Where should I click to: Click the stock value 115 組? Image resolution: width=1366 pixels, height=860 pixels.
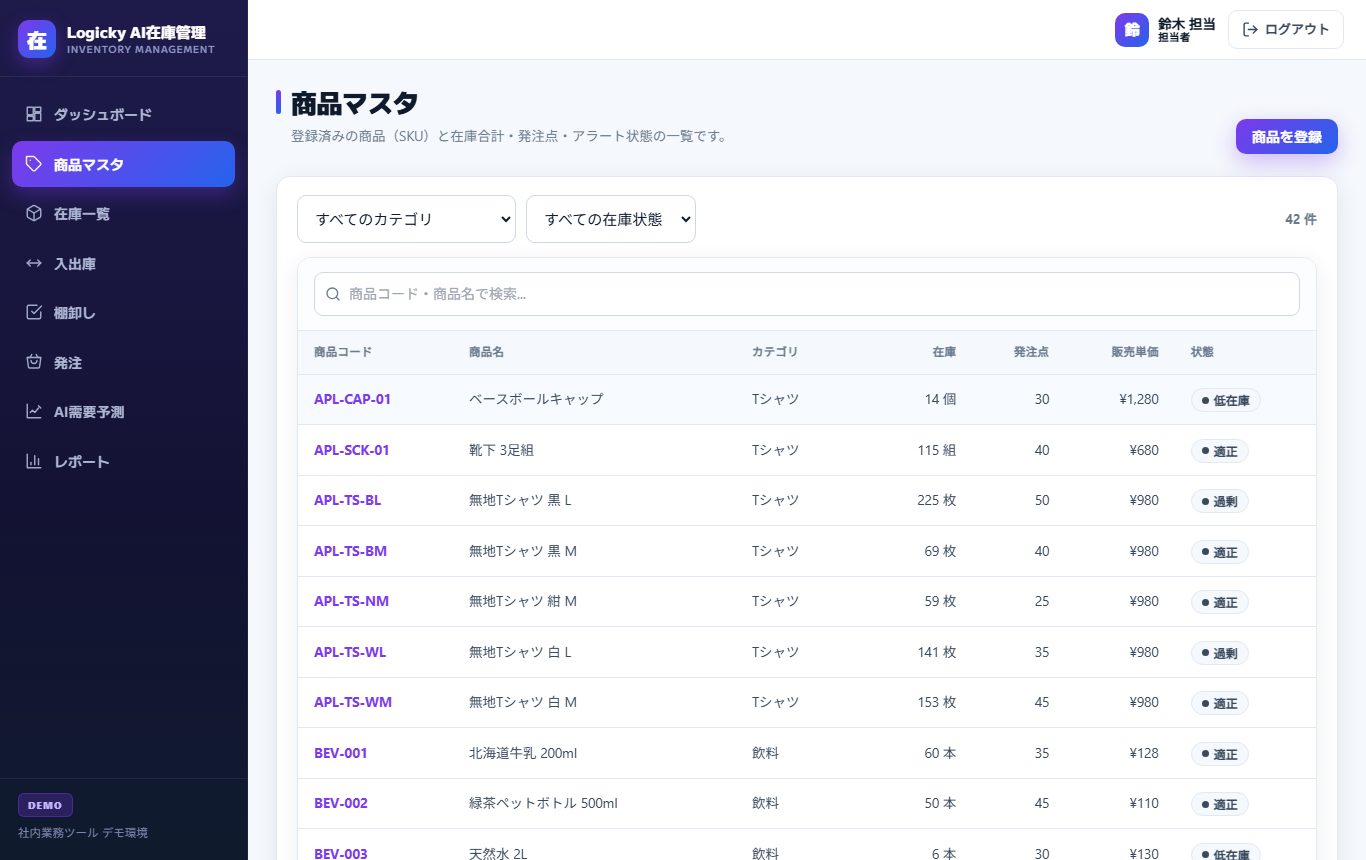click(937, 450)
